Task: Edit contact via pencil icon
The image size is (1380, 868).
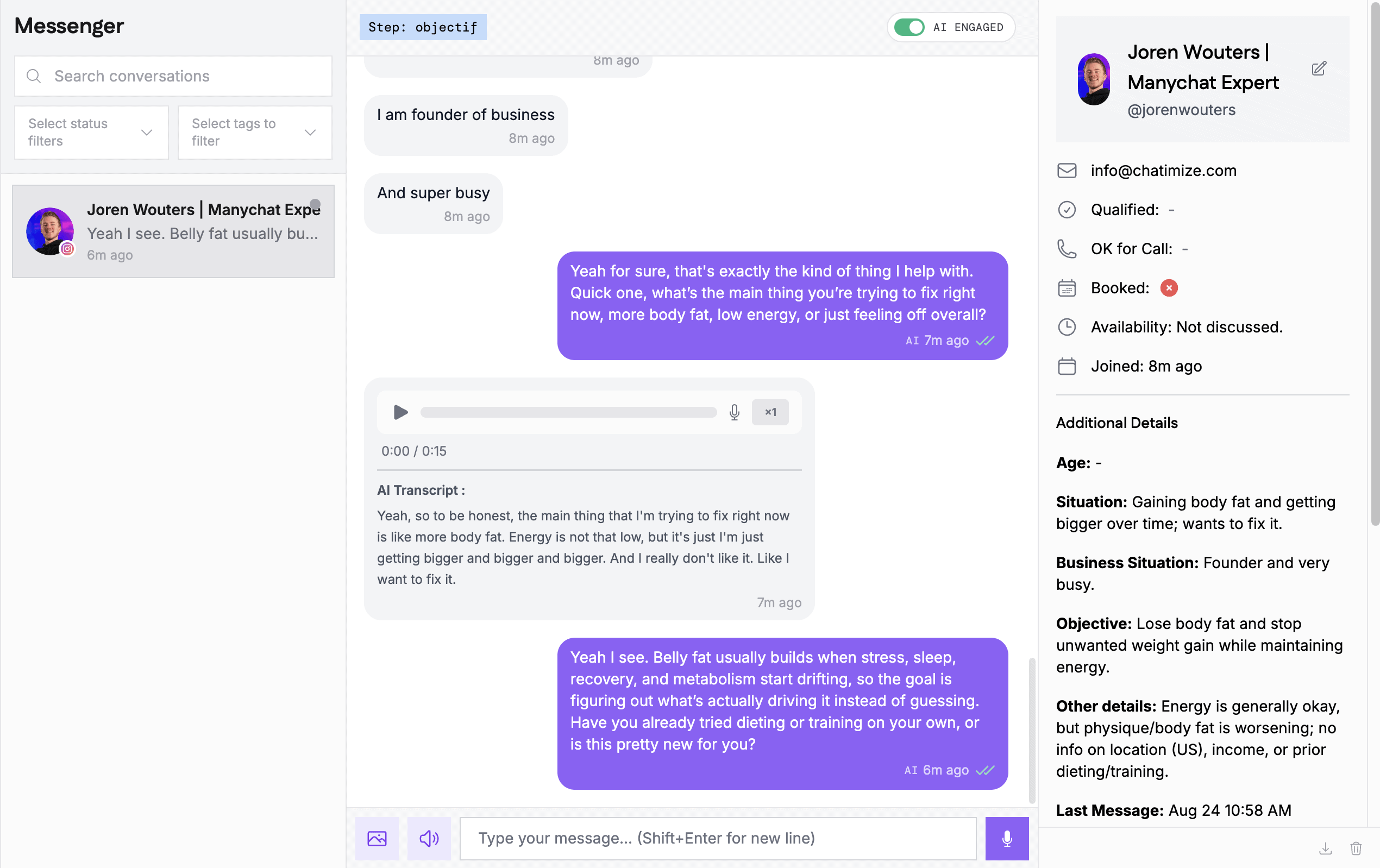Action: pos(1319,69)
